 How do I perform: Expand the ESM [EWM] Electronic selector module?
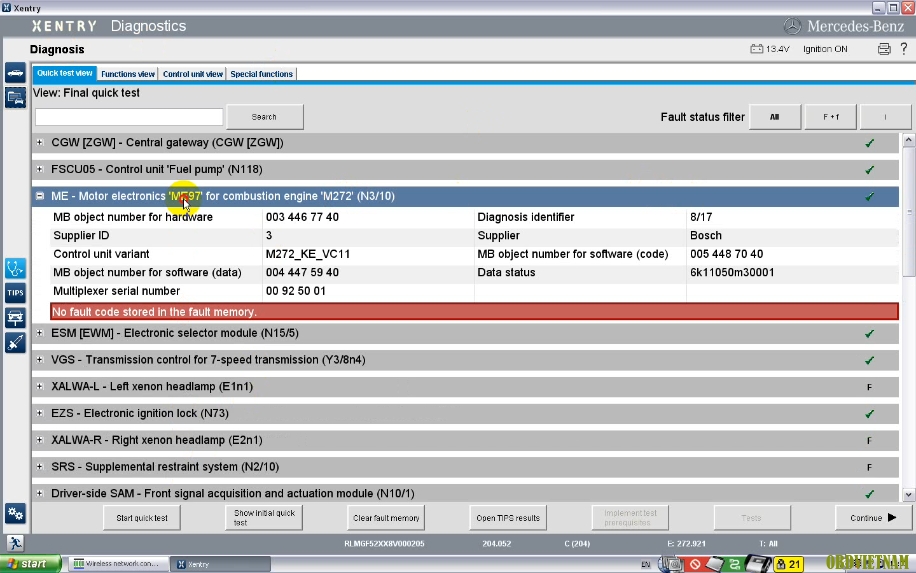click(39, 333)
